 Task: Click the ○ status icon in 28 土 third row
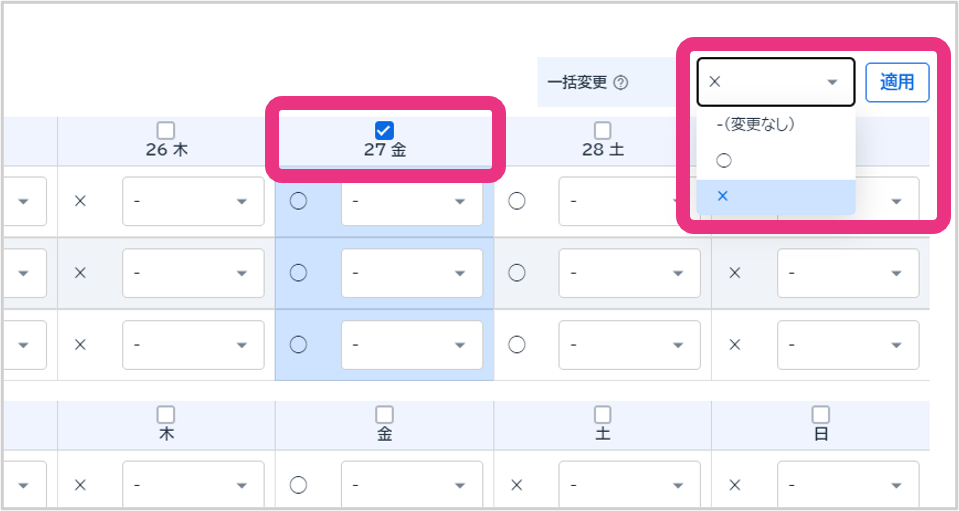click(x=516, y=344)
